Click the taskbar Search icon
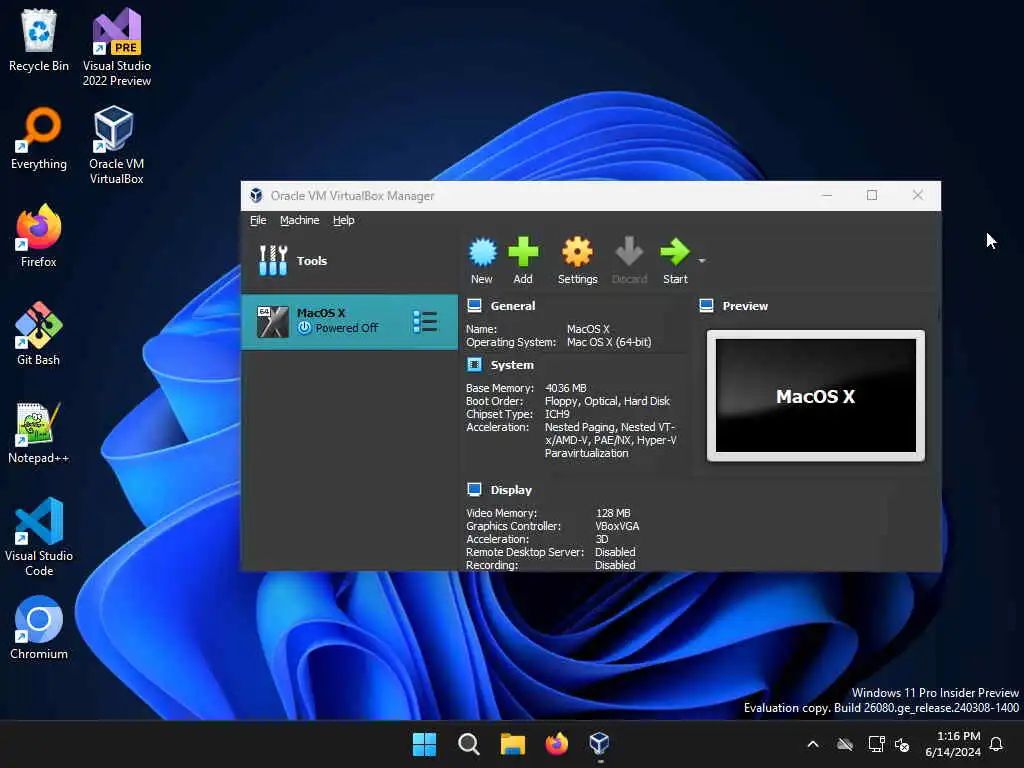 pos(468,744)
